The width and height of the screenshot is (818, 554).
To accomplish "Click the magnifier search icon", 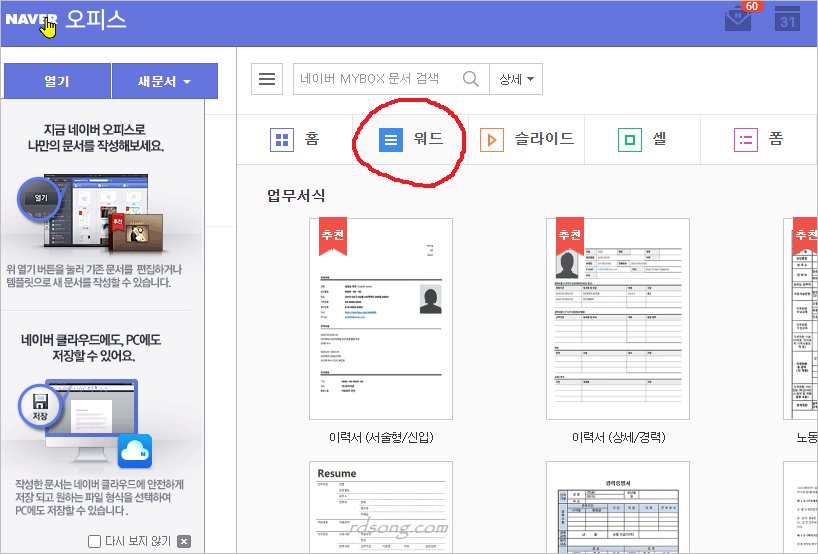I will [470, 79].
